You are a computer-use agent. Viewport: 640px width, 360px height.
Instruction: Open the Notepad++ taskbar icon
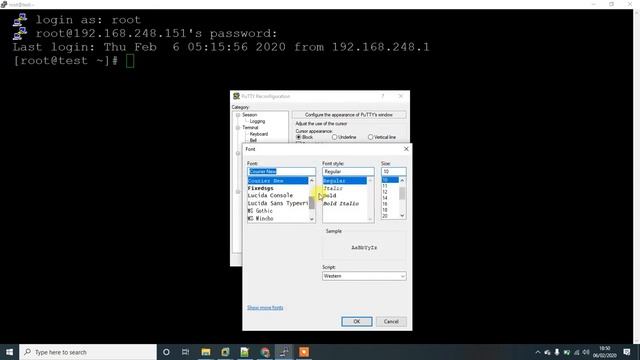click(244, 352)
